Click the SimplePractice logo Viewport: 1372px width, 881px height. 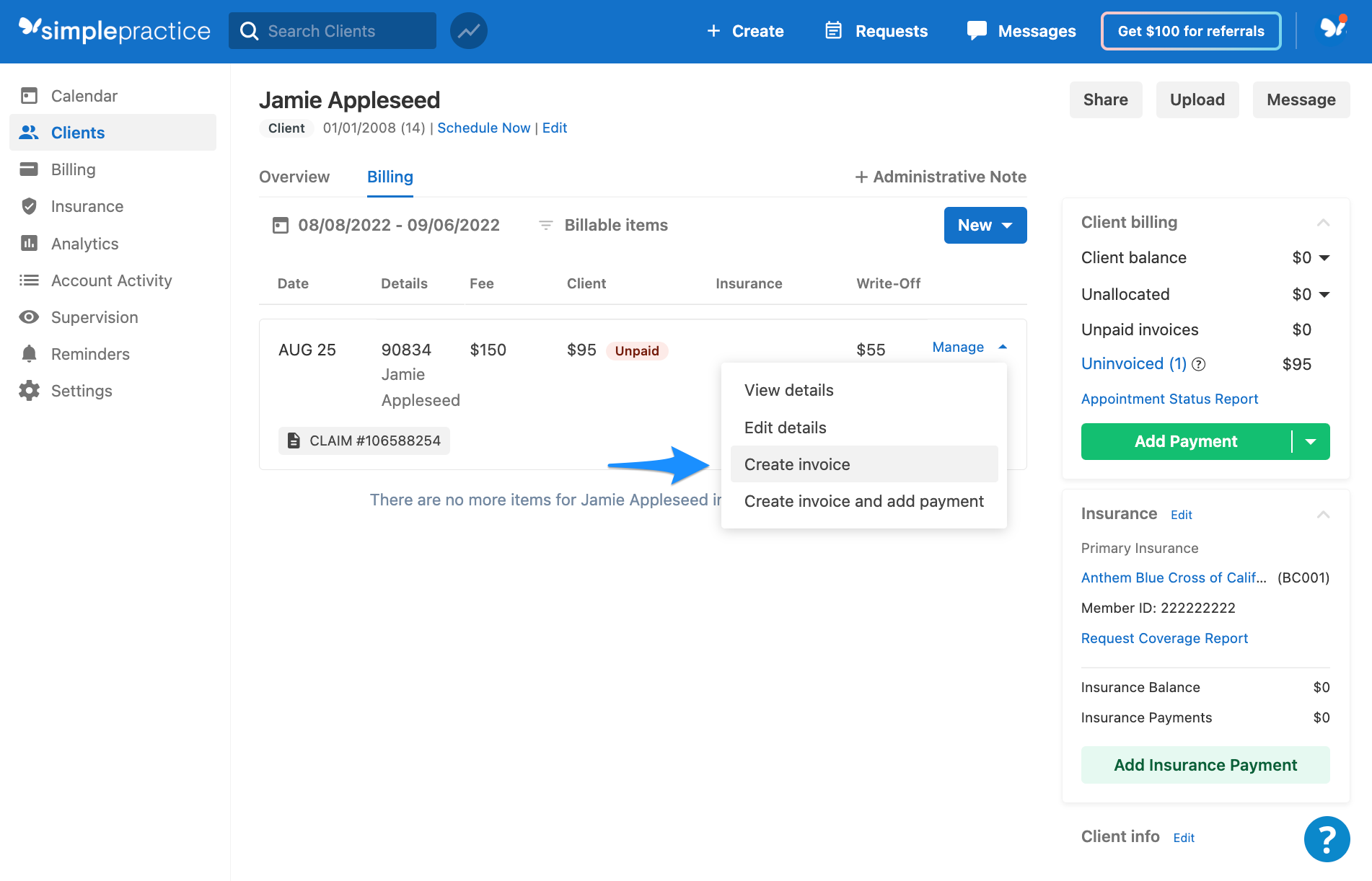(115, 30)
